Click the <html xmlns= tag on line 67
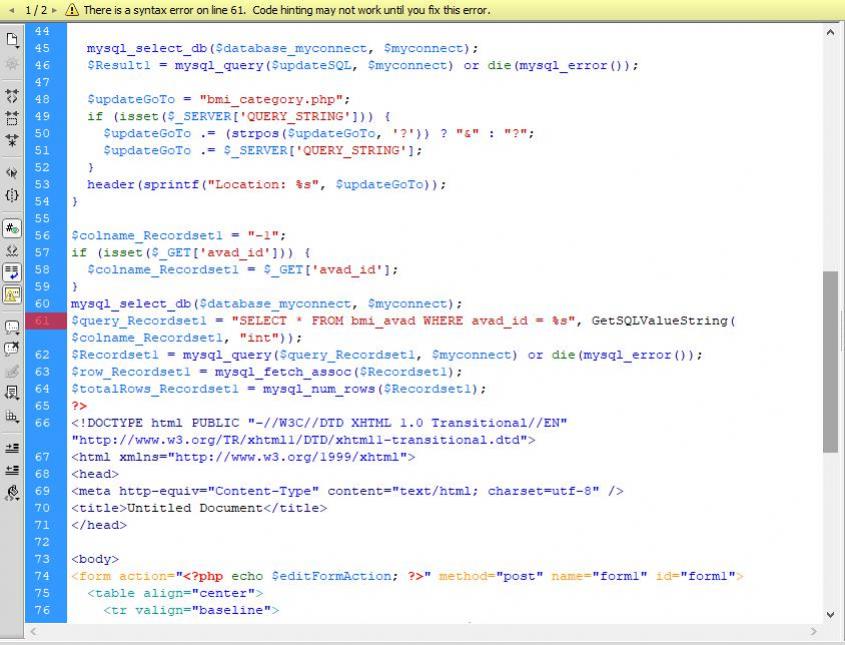 point(243,457)
